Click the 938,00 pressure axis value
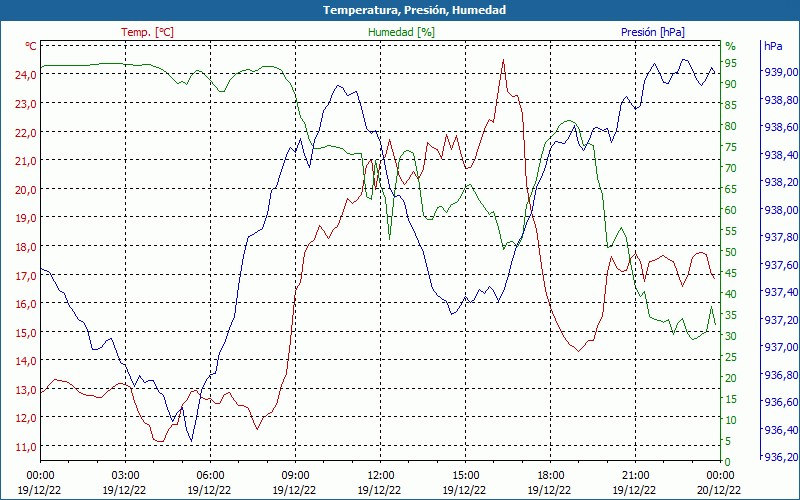800x500 pixels. [x=781, y=210]
